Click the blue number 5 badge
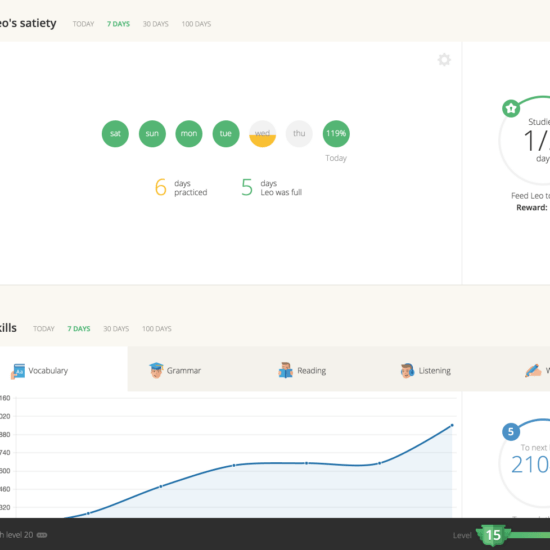Screen dimensions: 550x550 tap(511, 432)
